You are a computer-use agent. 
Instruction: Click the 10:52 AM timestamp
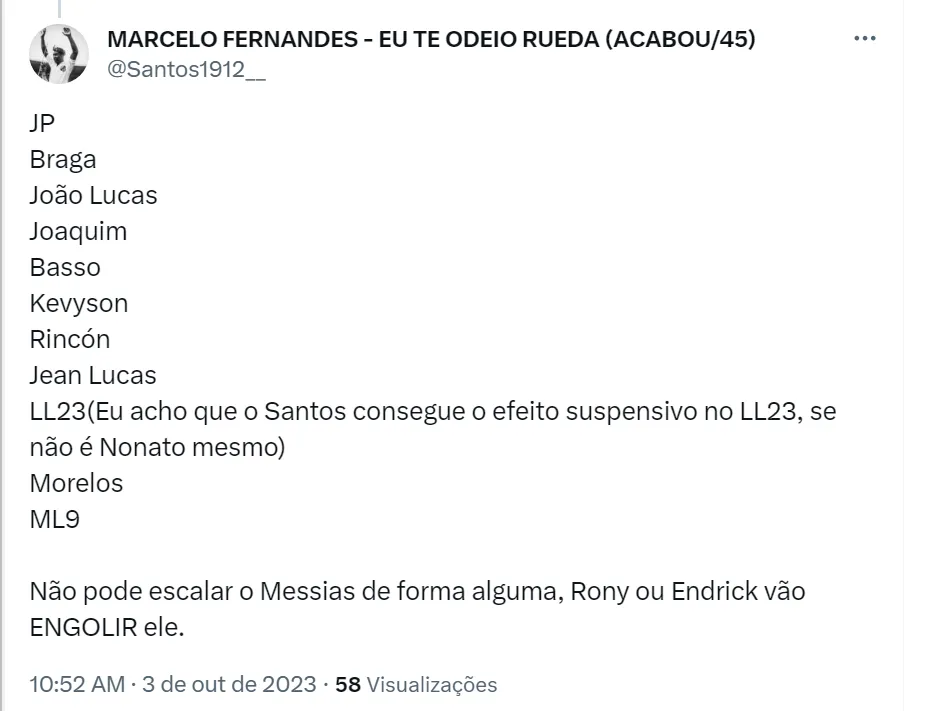[77, 685]
